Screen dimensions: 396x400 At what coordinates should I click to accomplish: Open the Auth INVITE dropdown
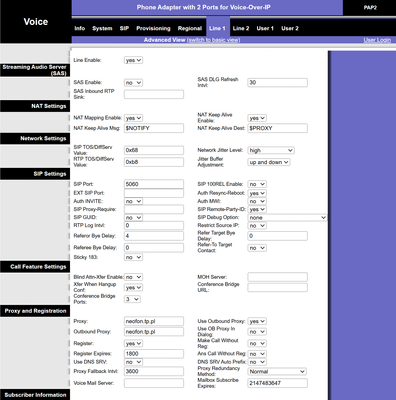(x=133, y=201)
